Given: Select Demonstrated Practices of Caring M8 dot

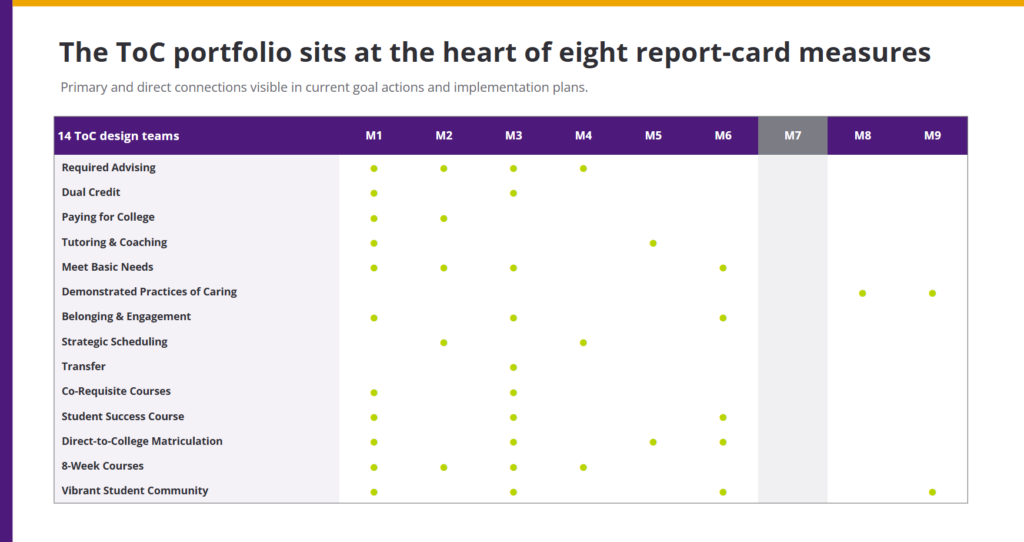Looking at the screenshot, I should coord(862,293).
